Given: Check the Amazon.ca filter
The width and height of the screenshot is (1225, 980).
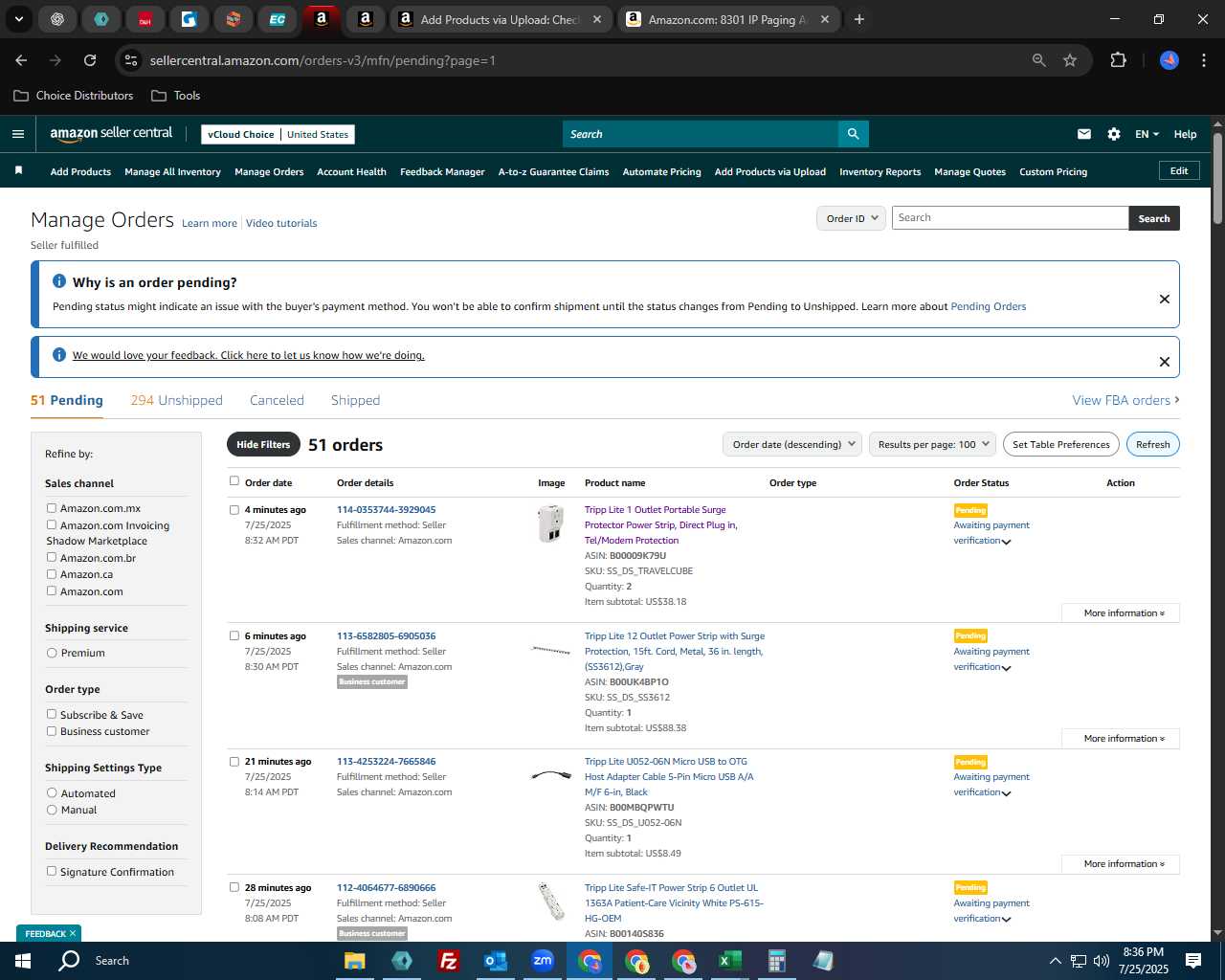Looking at the screenshot, I should tap(52, 574).
